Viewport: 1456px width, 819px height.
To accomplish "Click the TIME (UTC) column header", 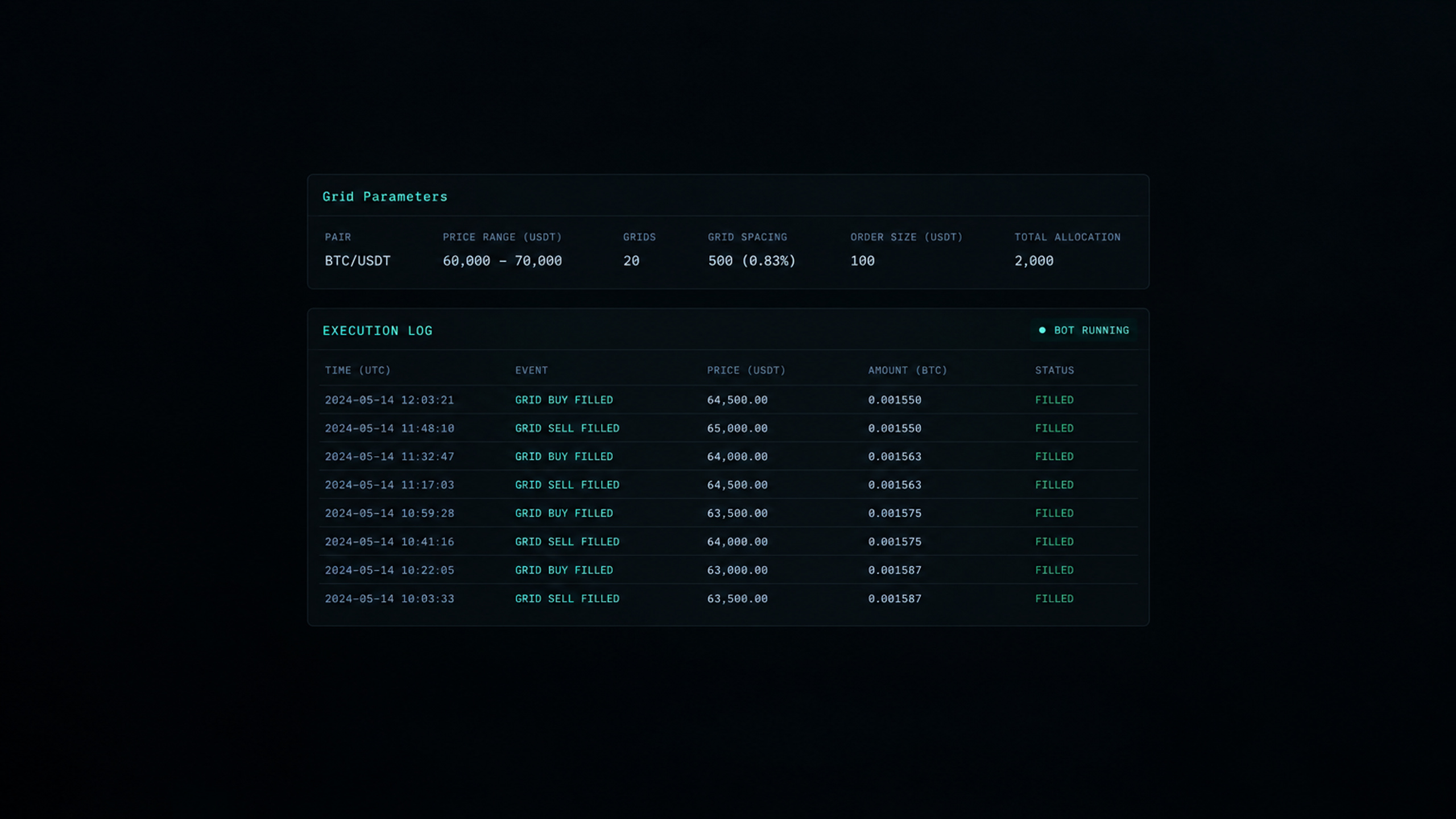I will tap(358, 370).
